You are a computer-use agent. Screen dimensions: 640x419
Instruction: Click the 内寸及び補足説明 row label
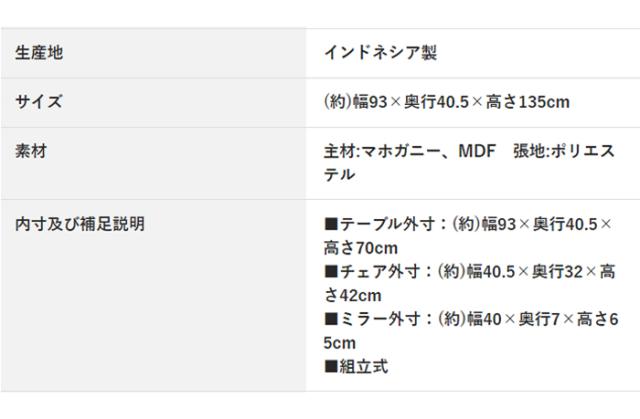pyautogui.click(x=80, y=224)
